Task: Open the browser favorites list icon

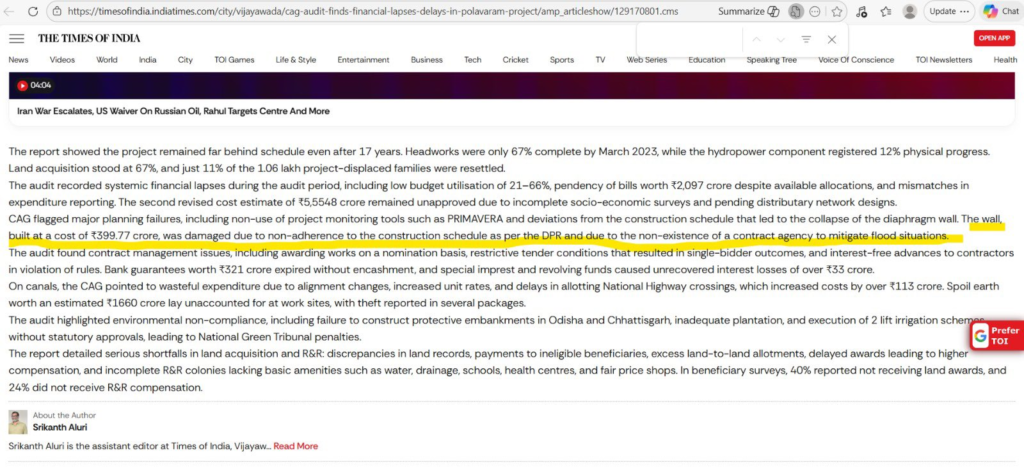Action: coord(885,11)
